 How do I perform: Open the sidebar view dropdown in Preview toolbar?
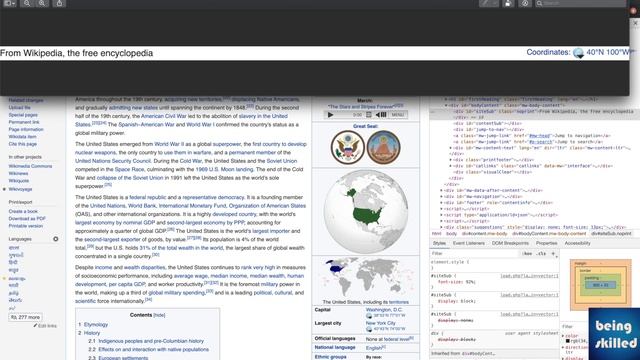click(x=9, y=3)
